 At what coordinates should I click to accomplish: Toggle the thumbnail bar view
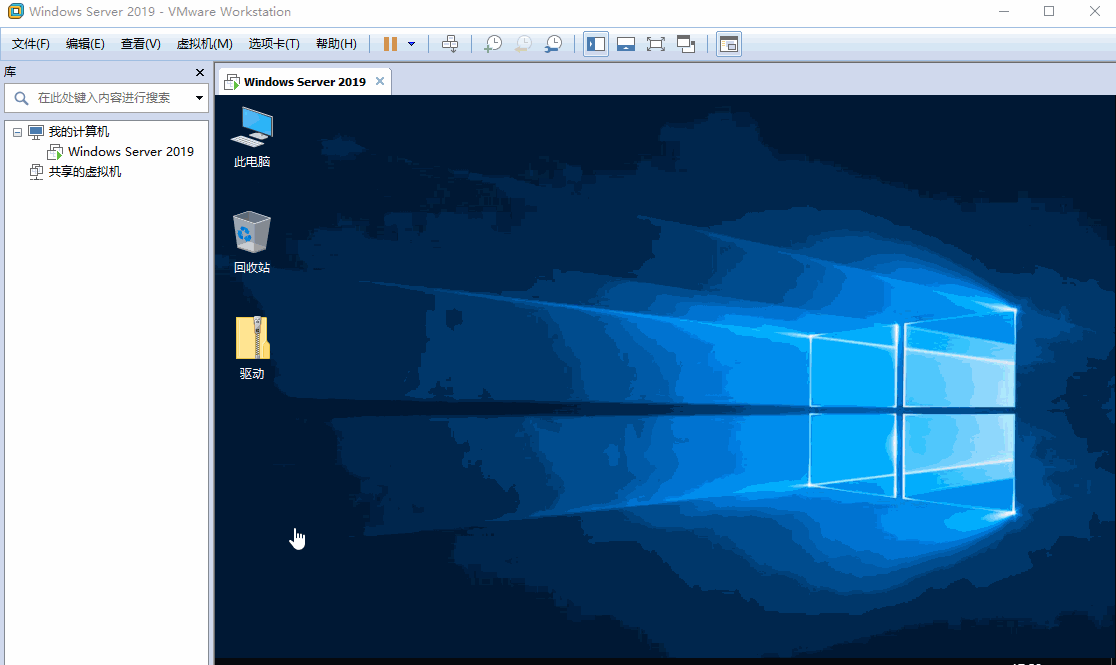(626, 44)
